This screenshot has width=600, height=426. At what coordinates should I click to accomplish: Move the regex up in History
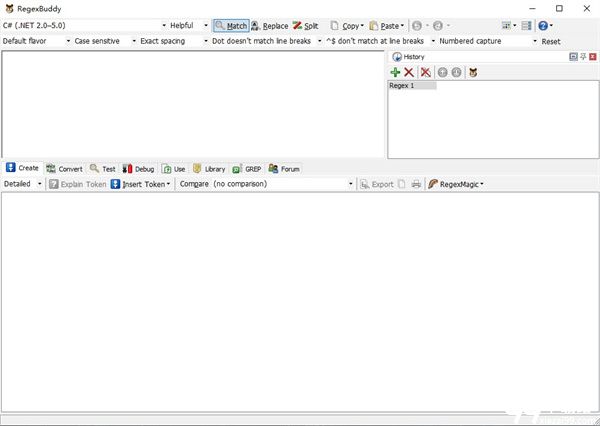pyautogui.click(x=442, y=72)
